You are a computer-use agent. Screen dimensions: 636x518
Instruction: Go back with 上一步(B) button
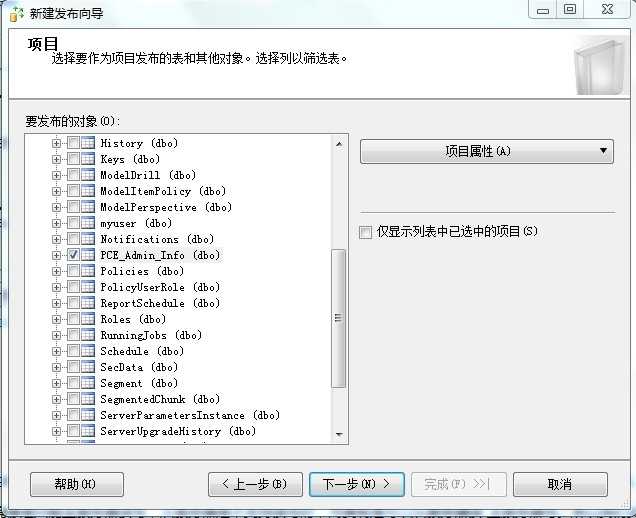coord(255,484)
